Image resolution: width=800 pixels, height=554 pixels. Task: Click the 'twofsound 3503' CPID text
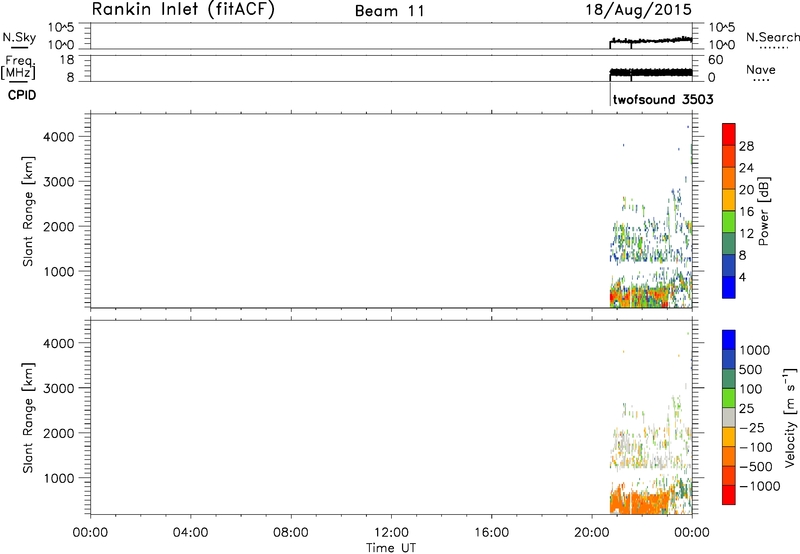coord(663,99)
